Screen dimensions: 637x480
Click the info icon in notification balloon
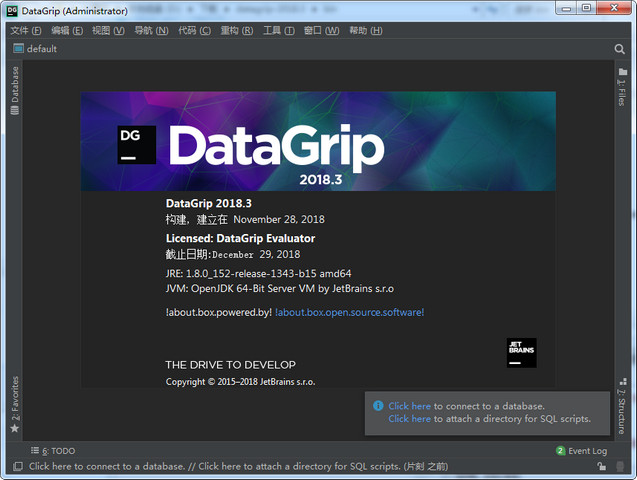[378, 406]
